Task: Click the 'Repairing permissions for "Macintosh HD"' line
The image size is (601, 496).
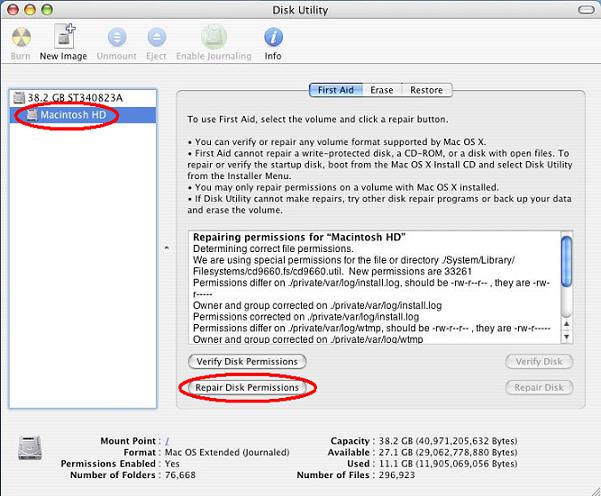Action: [299, 237]
